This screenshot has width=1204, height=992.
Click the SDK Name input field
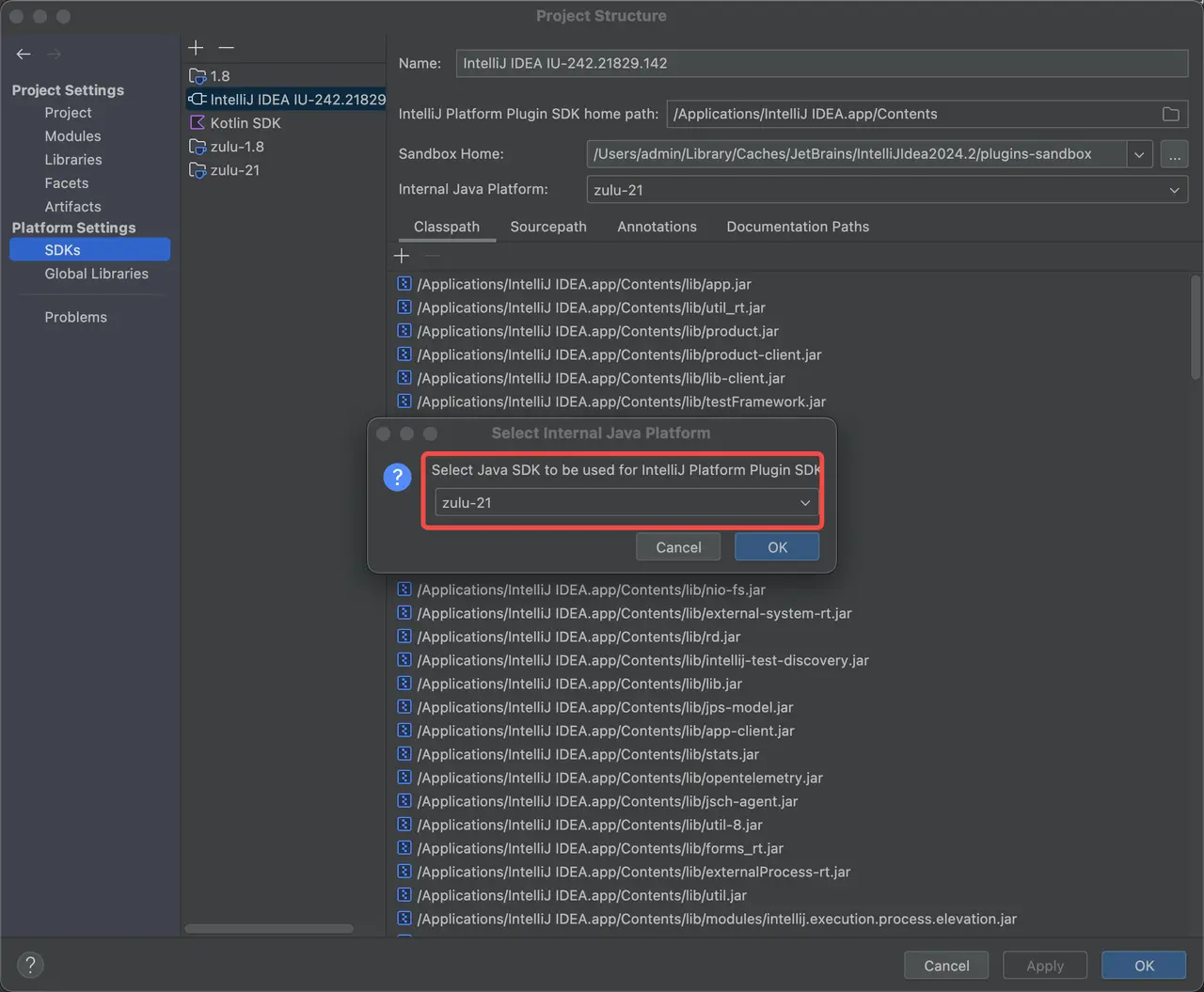pyautogui.click(x=822, y=63)
